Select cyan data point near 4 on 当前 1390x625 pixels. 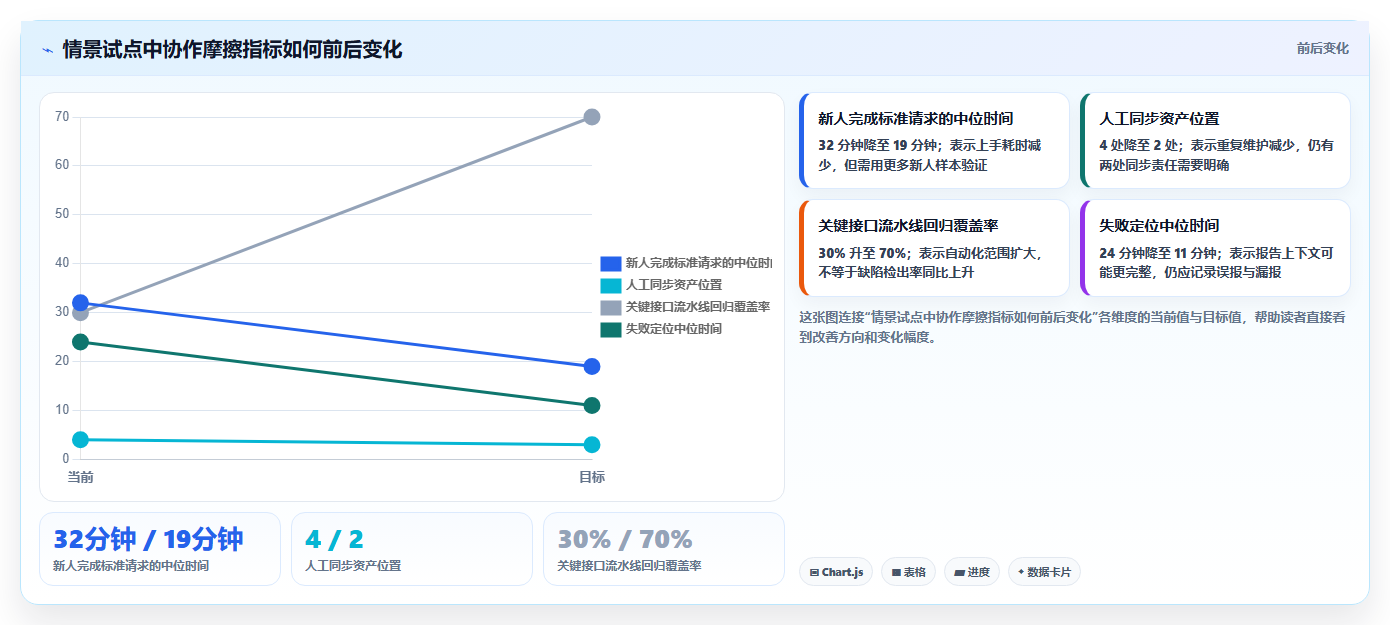[x=80, y=440]
